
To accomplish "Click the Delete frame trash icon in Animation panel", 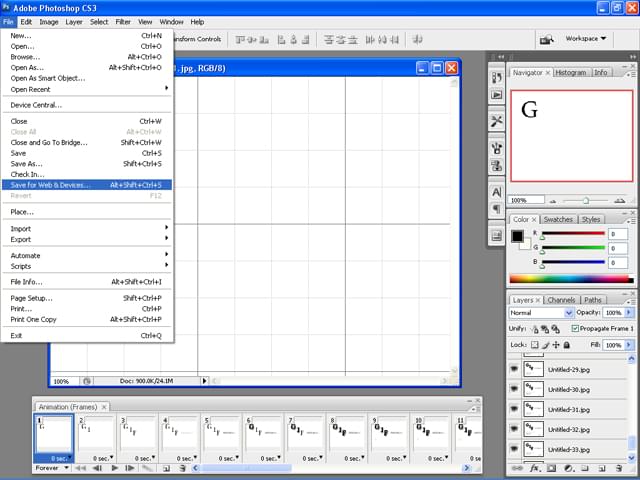I will 183,468.
